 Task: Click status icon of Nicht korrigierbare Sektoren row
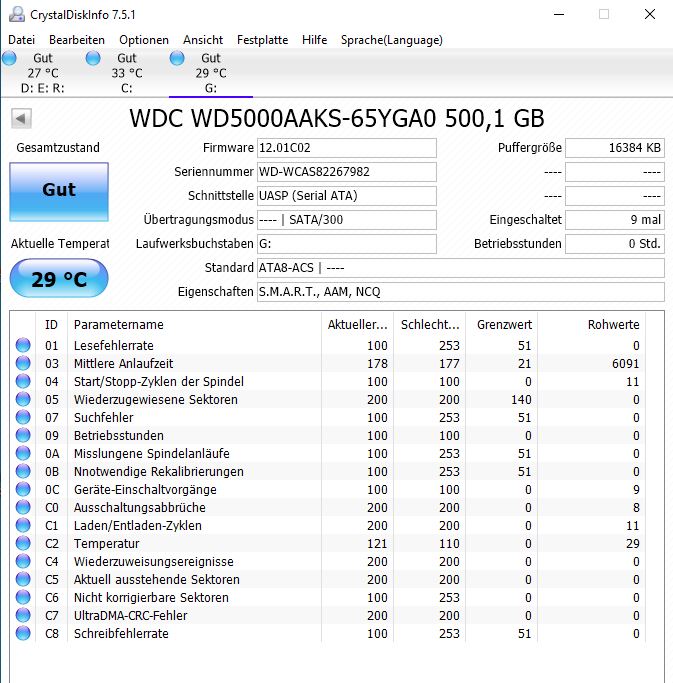coord(23,597)
